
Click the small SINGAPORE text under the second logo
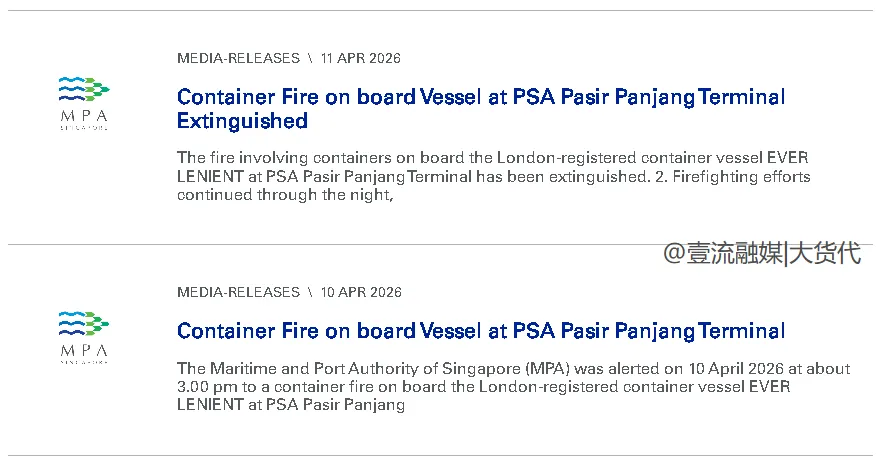click(x=84, y=361)
